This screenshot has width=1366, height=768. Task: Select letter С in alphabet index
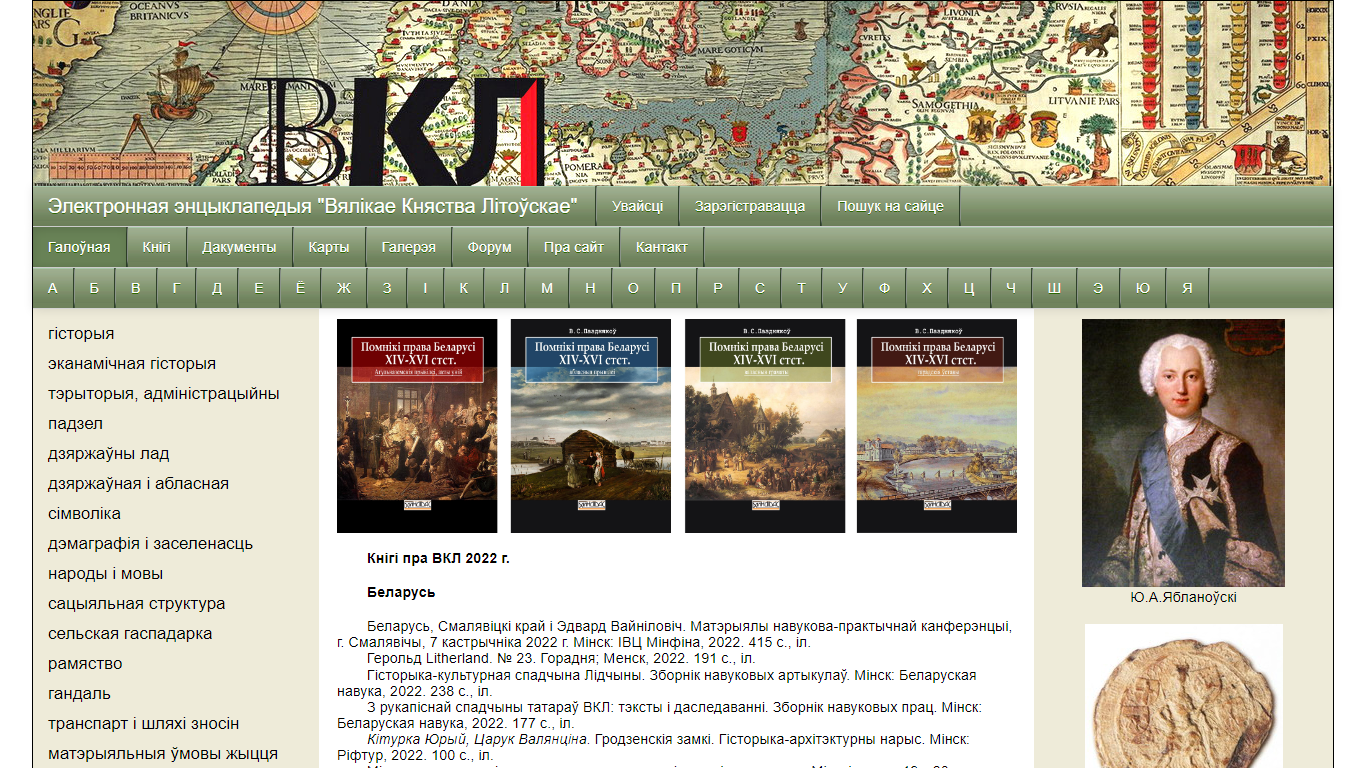pos(760,288)
